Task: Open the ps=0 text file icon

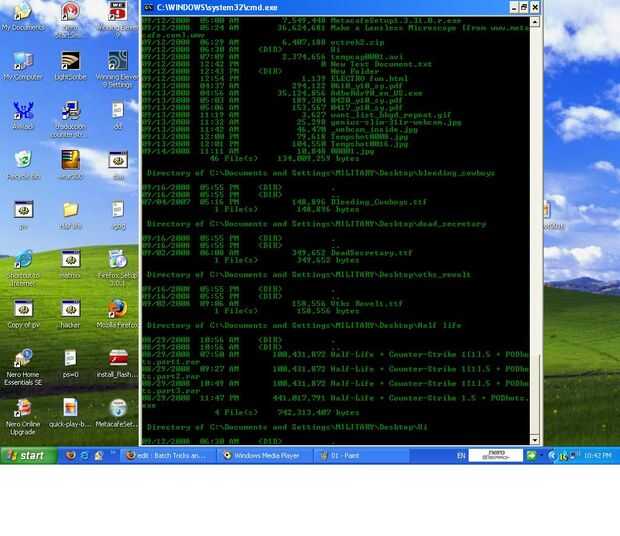Action: (x=70, y=363)
